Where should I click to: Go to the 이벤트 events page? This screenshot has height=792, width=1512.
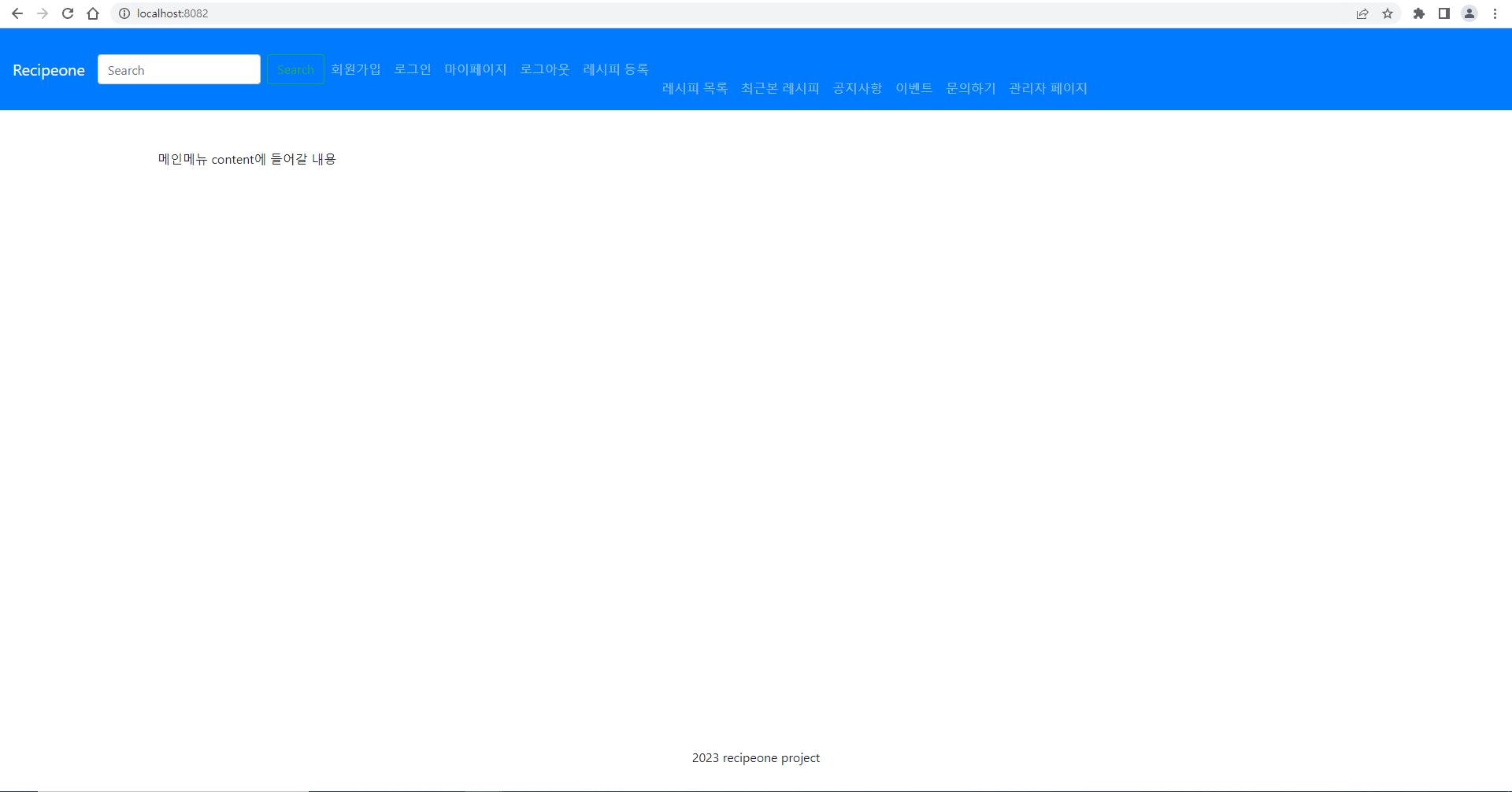click(x=914, y=88)
